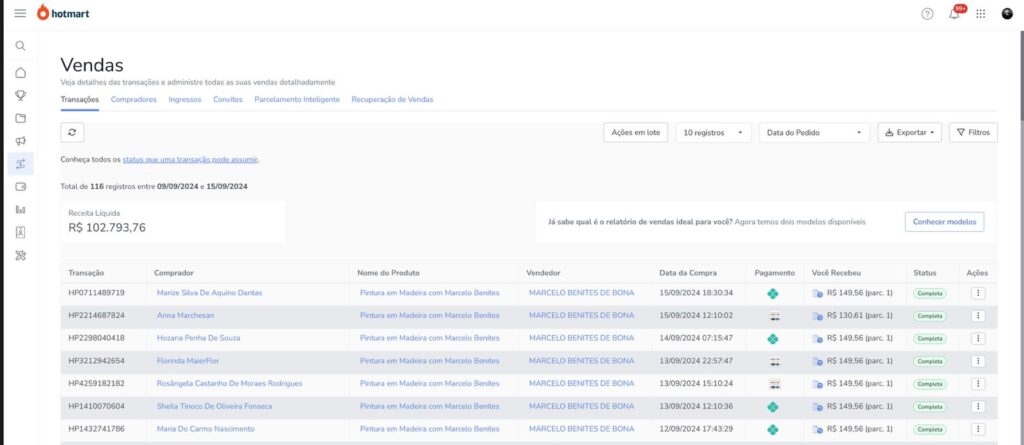Open the Ingressos tab

click(185, 99)
